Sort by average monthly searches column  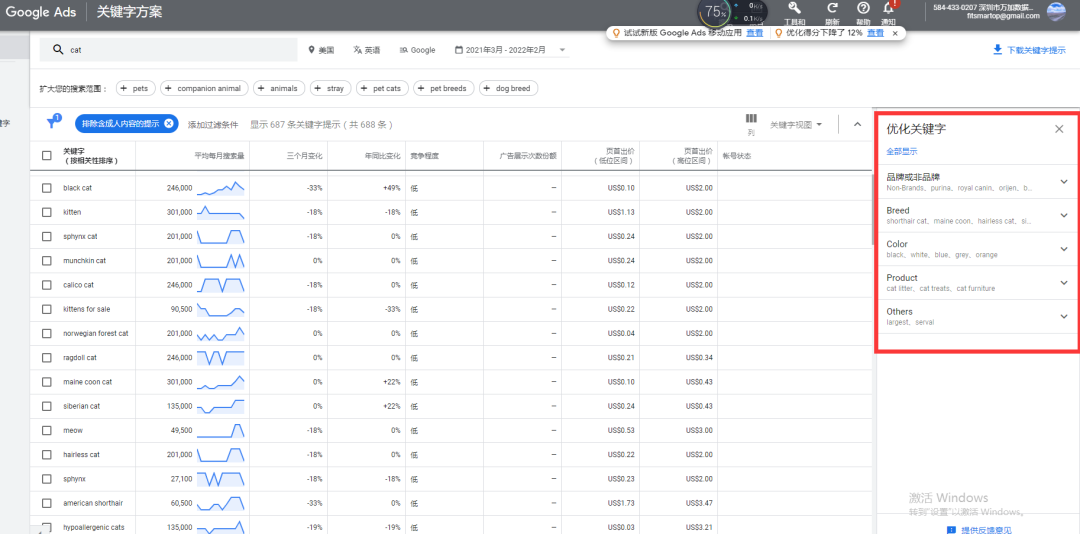[218, 156]
